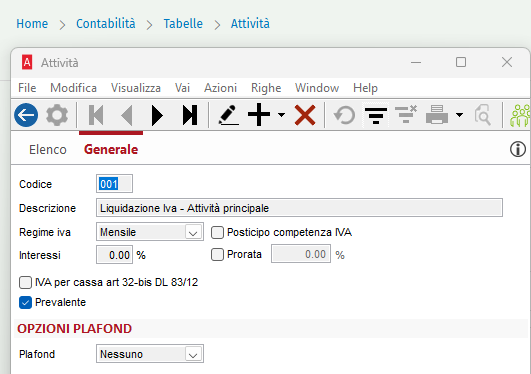This screenshot has width=531, height=374.
Task: Open the Righe menu
Action: coord(266,88)
